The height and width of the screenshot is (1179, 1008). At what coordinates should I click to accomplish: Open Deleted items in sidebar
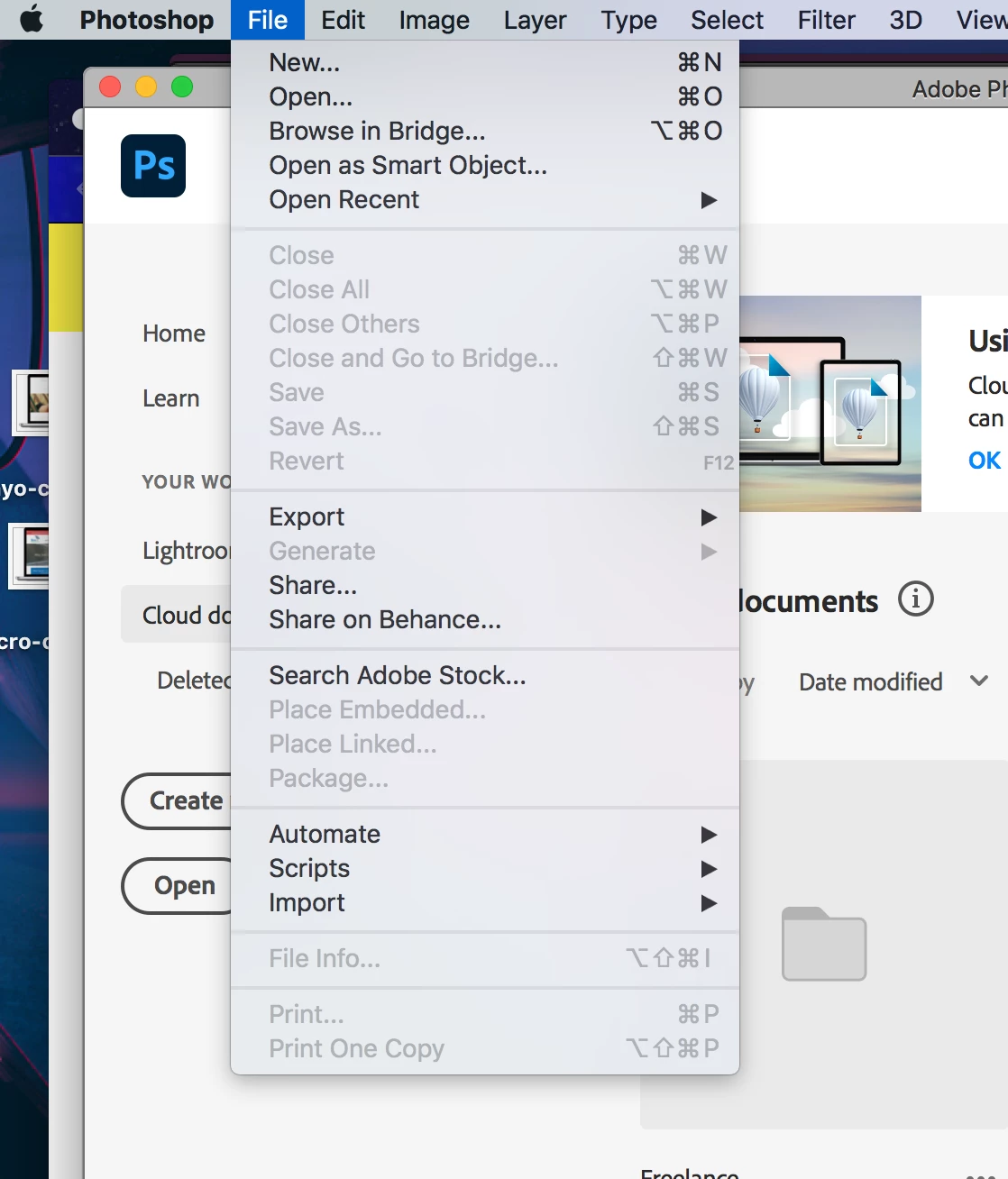click(x=194, y=681)
